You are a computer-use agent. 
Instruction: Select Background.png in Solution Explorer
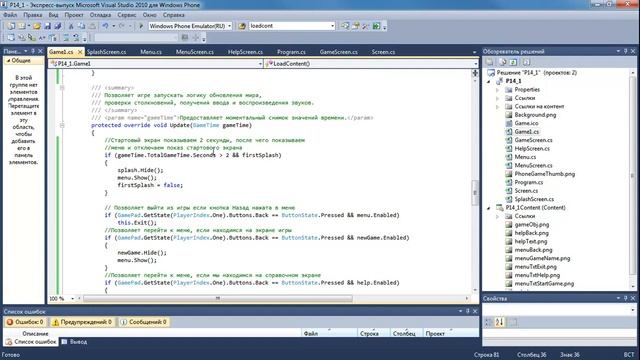tap(535, 115)
